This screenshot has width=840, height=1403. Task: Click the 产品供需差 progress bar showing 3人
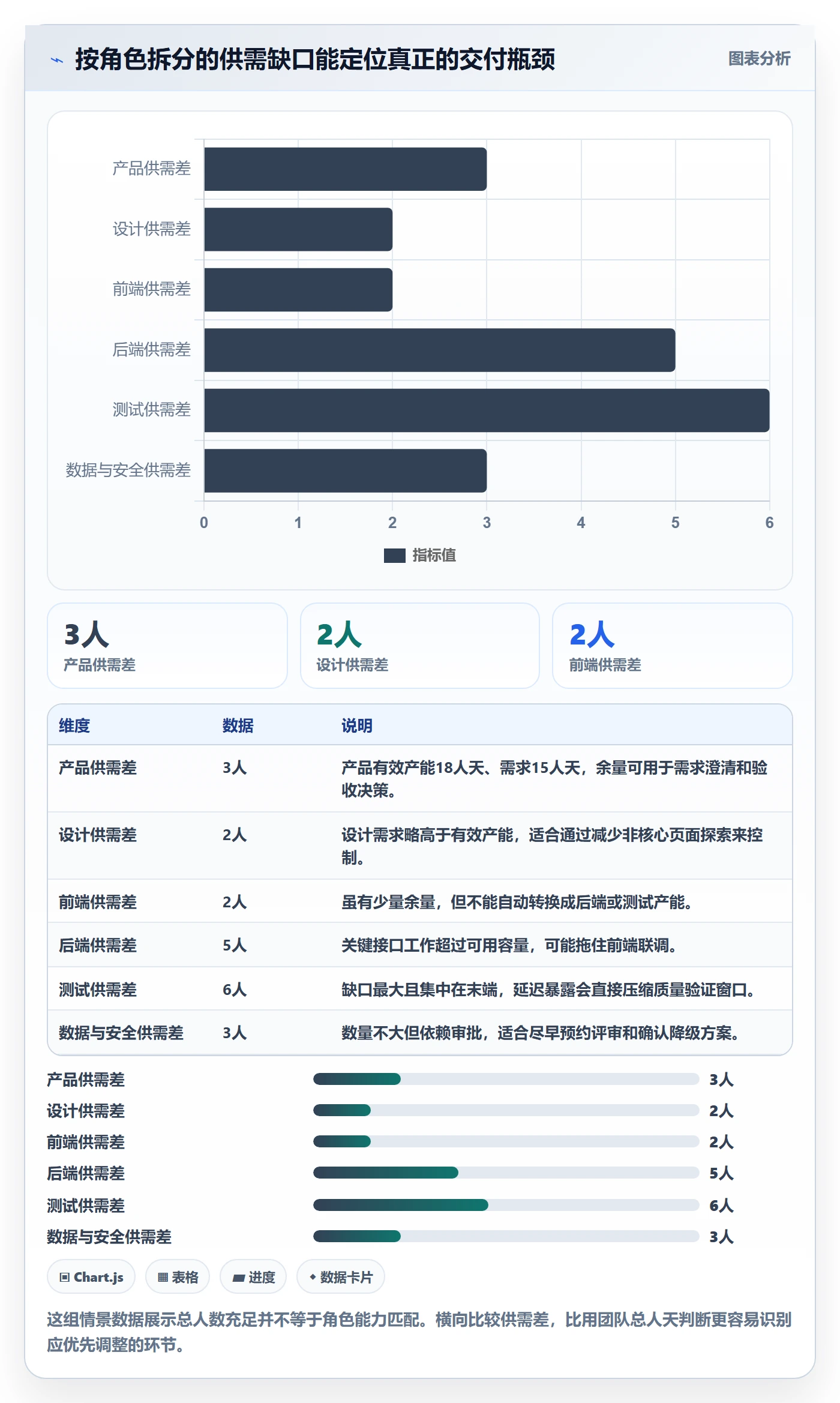tap(506, 1079)
